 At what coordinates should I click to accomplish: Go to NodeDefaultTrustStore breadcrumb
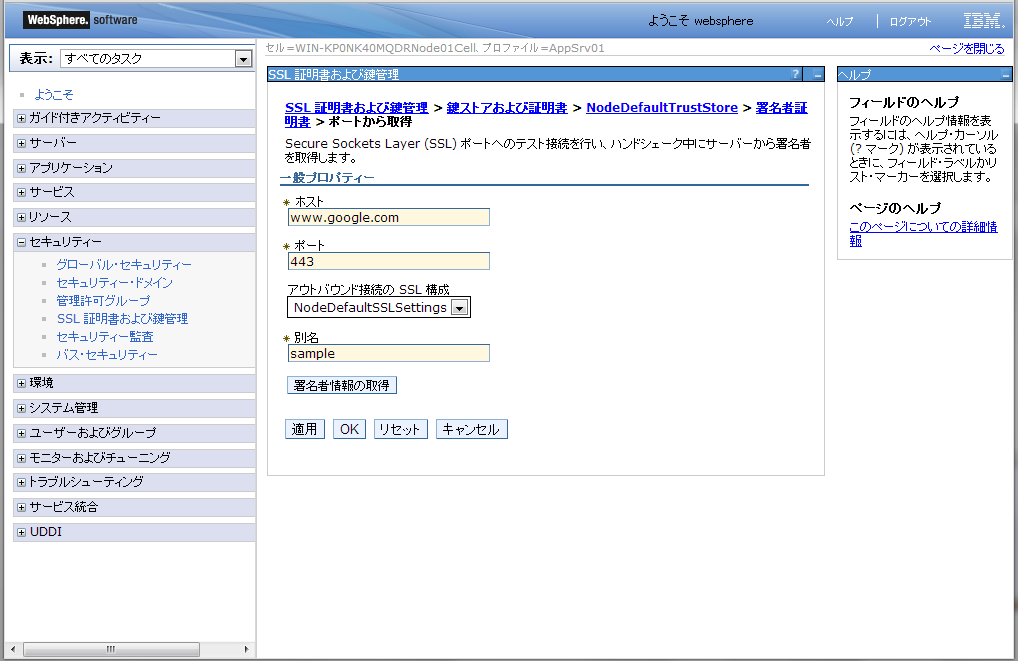tap(662, 108)
